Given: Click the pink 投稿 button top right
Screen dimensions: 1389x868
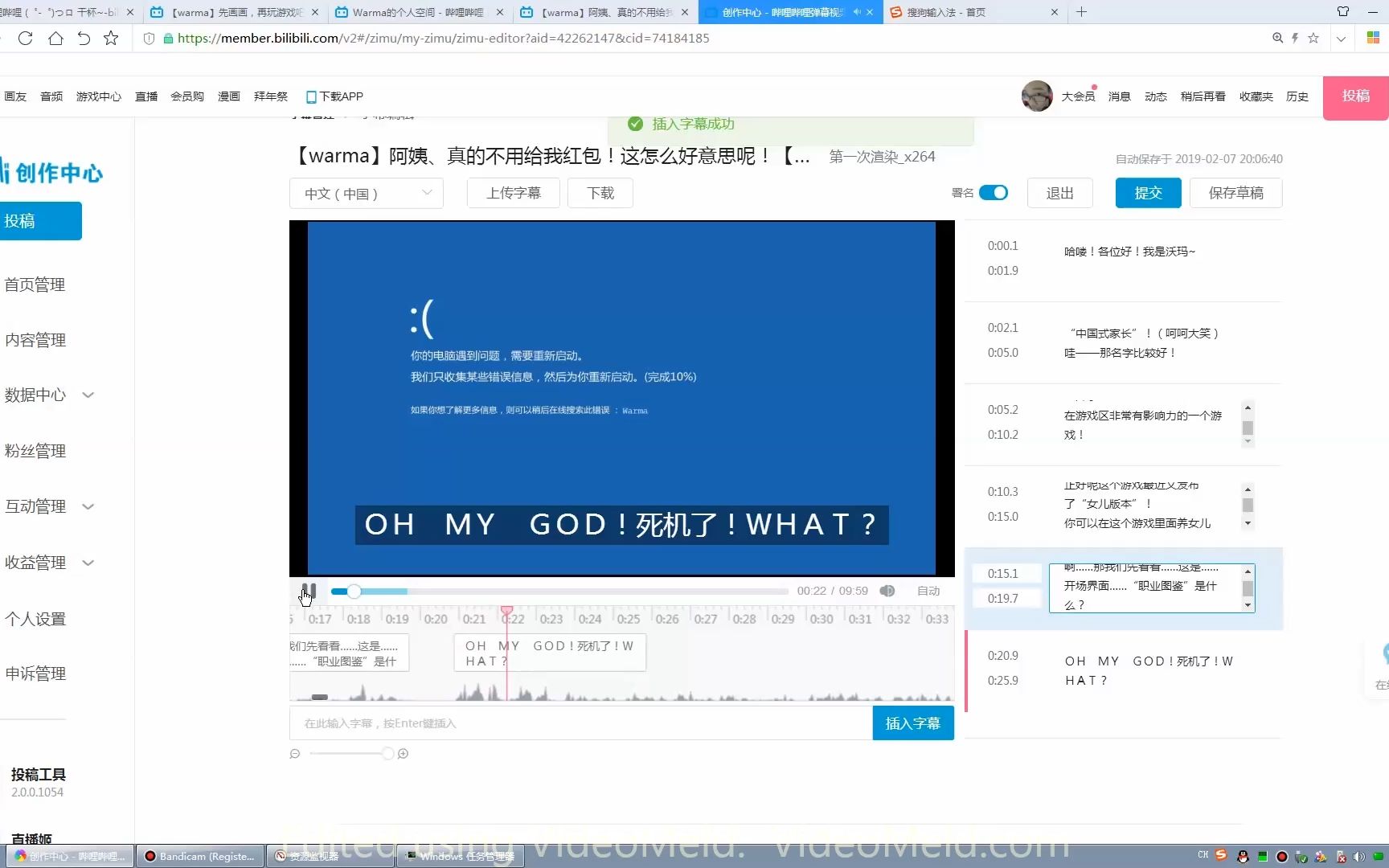Looking at the screenshot, I should pyautogui.click(x=1356, y=97).
